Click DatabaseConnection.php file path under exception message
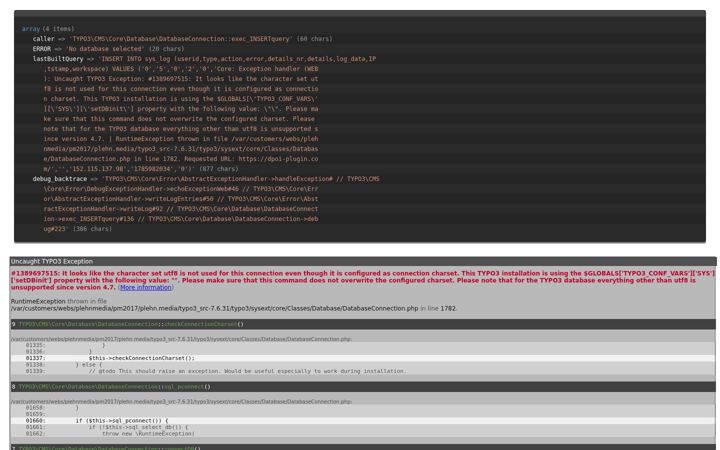 214,309
